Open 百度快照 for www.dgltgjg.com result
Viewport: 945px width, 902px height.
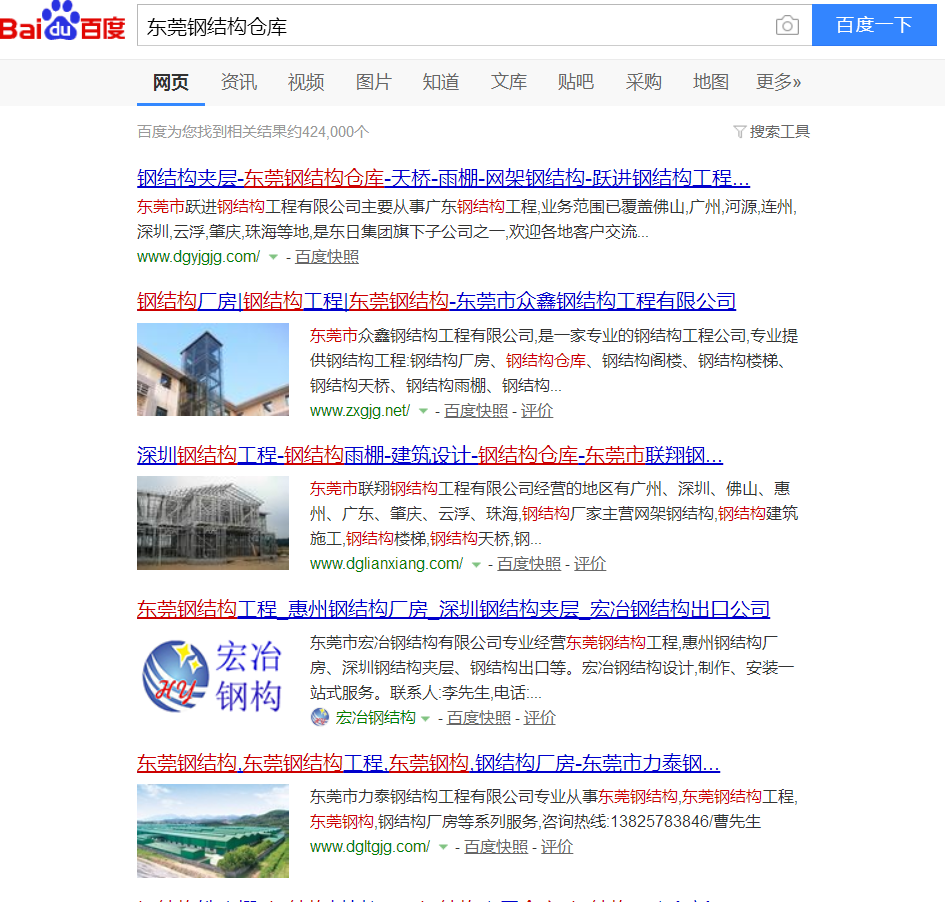496,847
